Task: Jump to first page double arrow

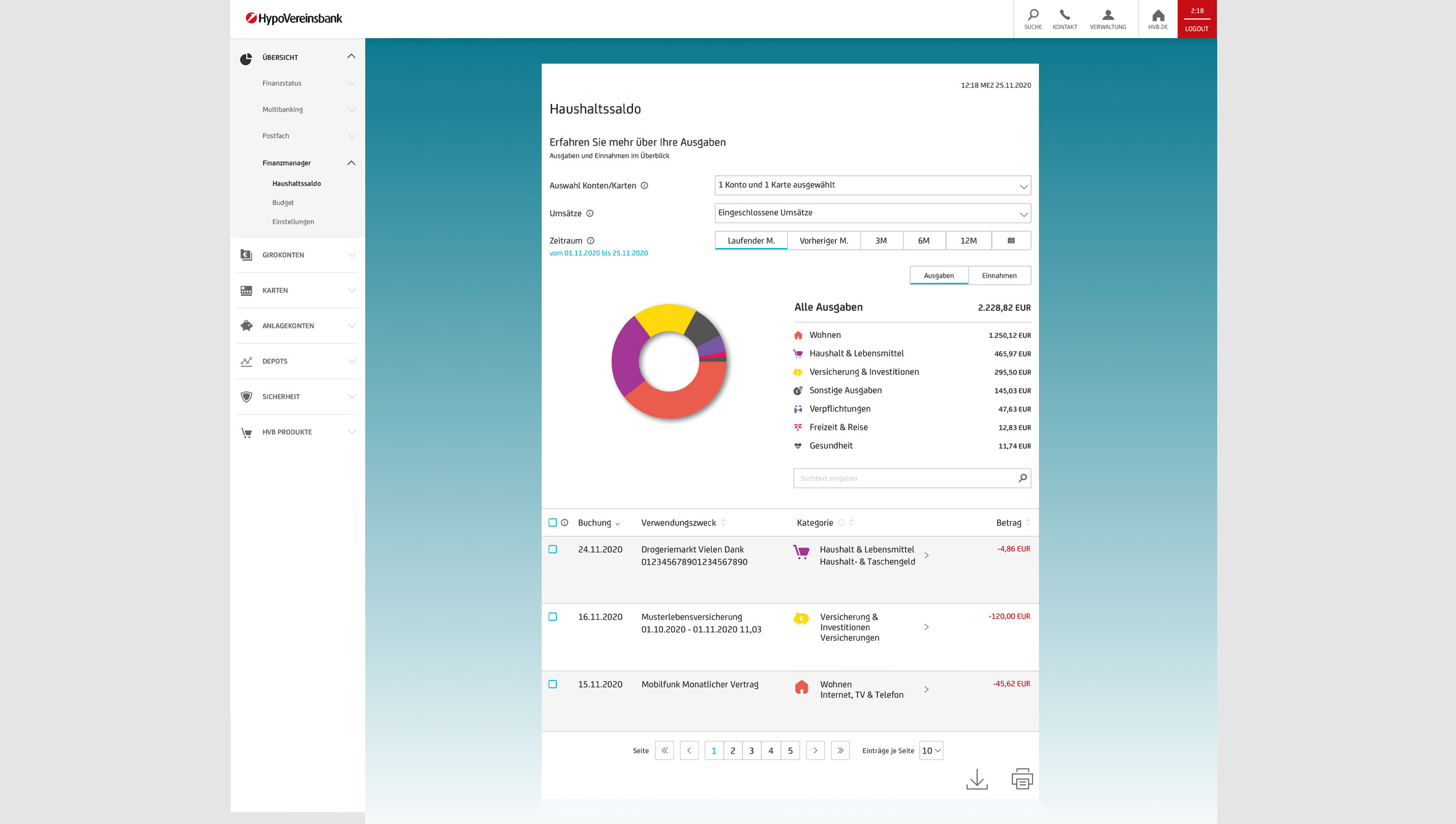Action: pos(664,751)
